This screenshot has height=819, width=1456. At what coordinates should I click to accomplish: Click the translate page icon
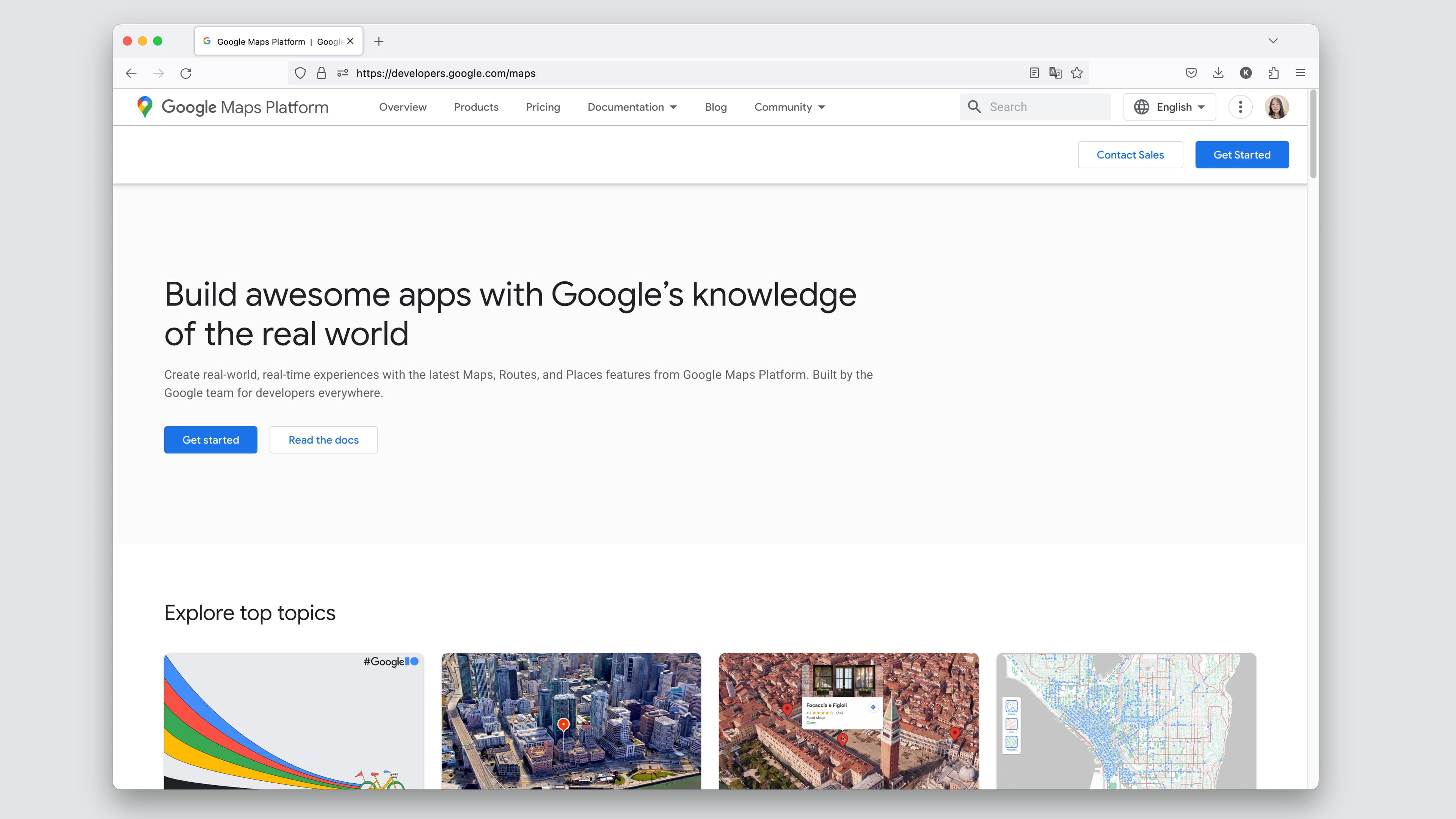click(1055, 73)
